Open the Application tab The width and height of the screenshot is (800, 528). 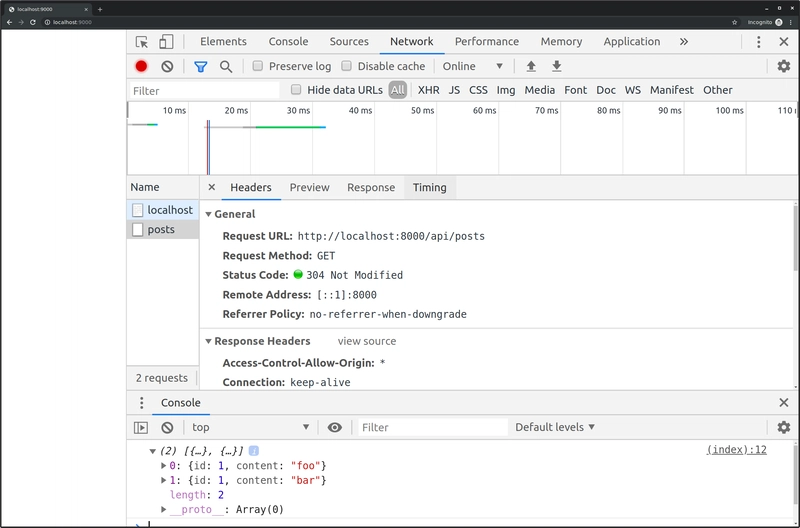coord(632,42)
